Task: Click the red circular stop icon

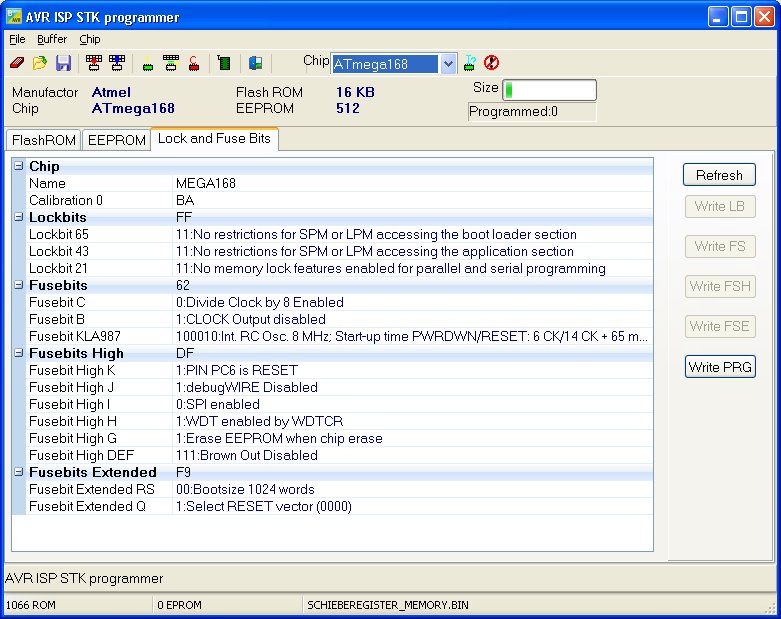Action: point(491,63)
